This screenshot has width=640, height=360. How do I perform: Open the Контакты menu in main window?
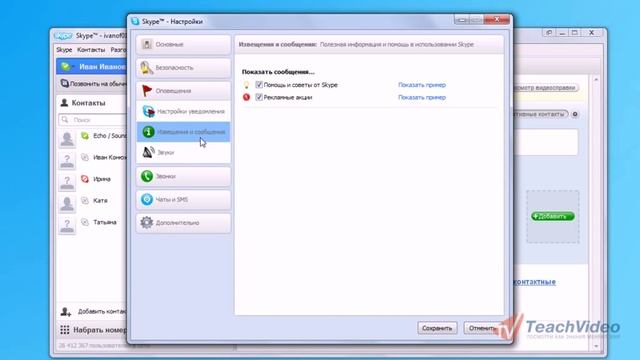click(x=91, y=49)
